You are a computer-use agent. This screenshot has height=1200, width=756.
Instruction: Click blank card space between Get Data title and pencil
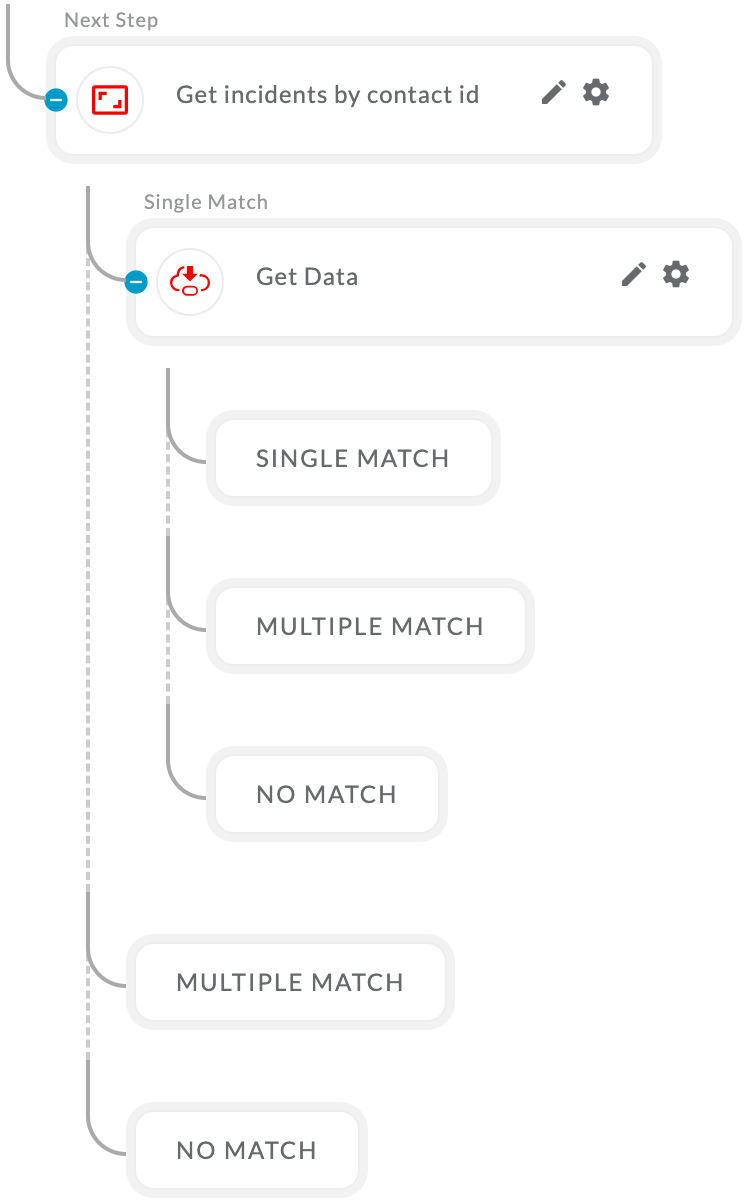(x=490, y=277)
